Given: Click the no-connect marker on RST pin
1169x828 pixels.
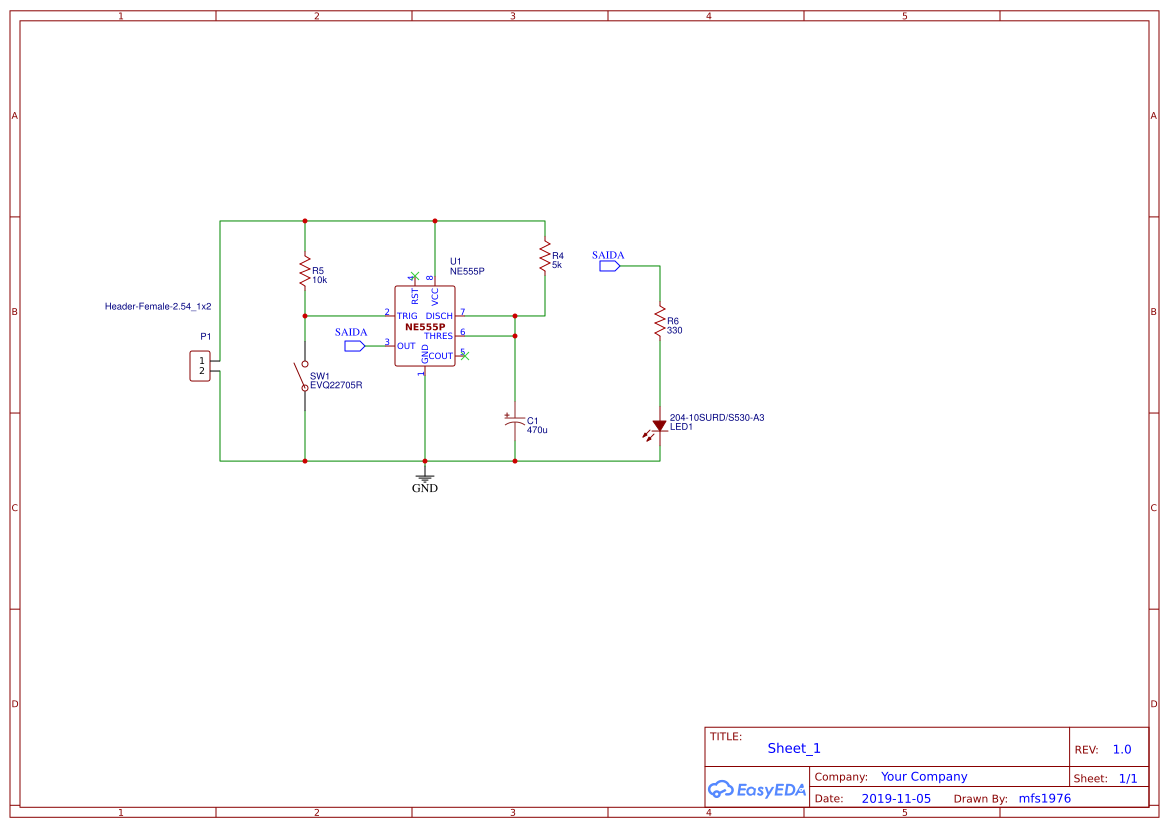Looking at the screenshot, I should coord(414,276).
